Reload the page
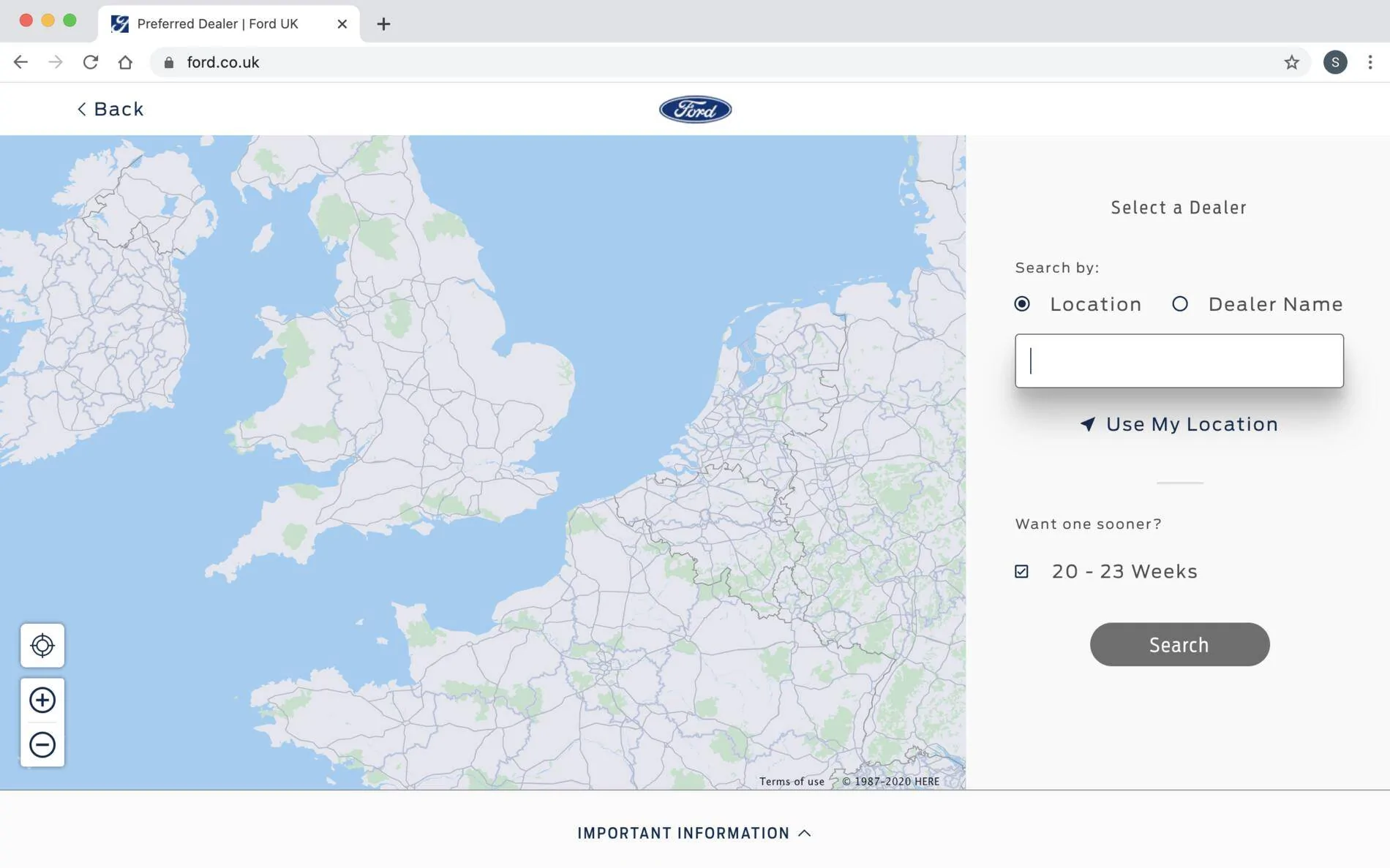Screen dimensions: 1390x868 point(91,62)
